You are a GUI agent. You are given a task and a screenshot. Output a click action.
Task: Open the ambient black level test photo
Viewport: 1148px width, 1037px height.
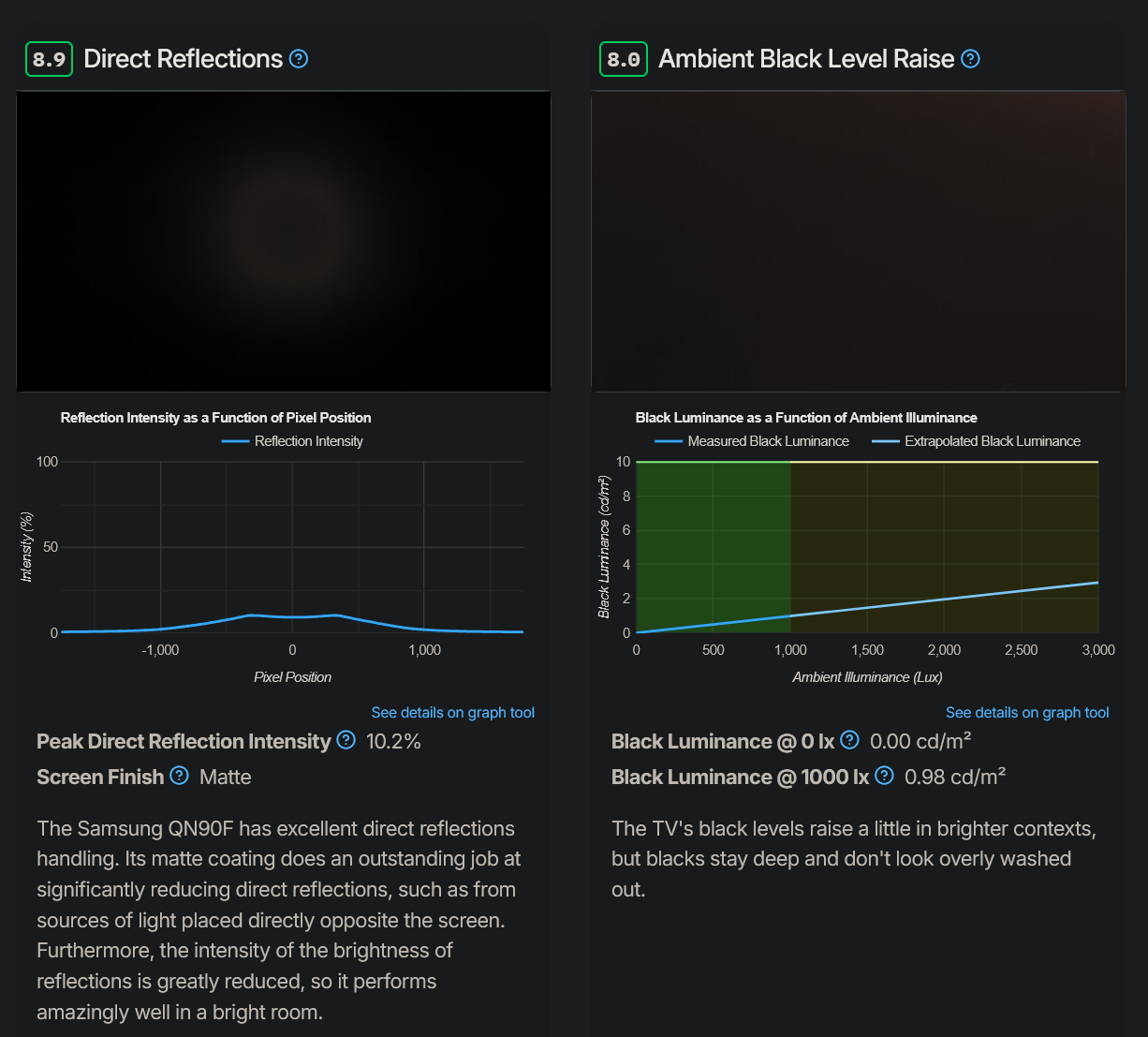click(859, 241)
